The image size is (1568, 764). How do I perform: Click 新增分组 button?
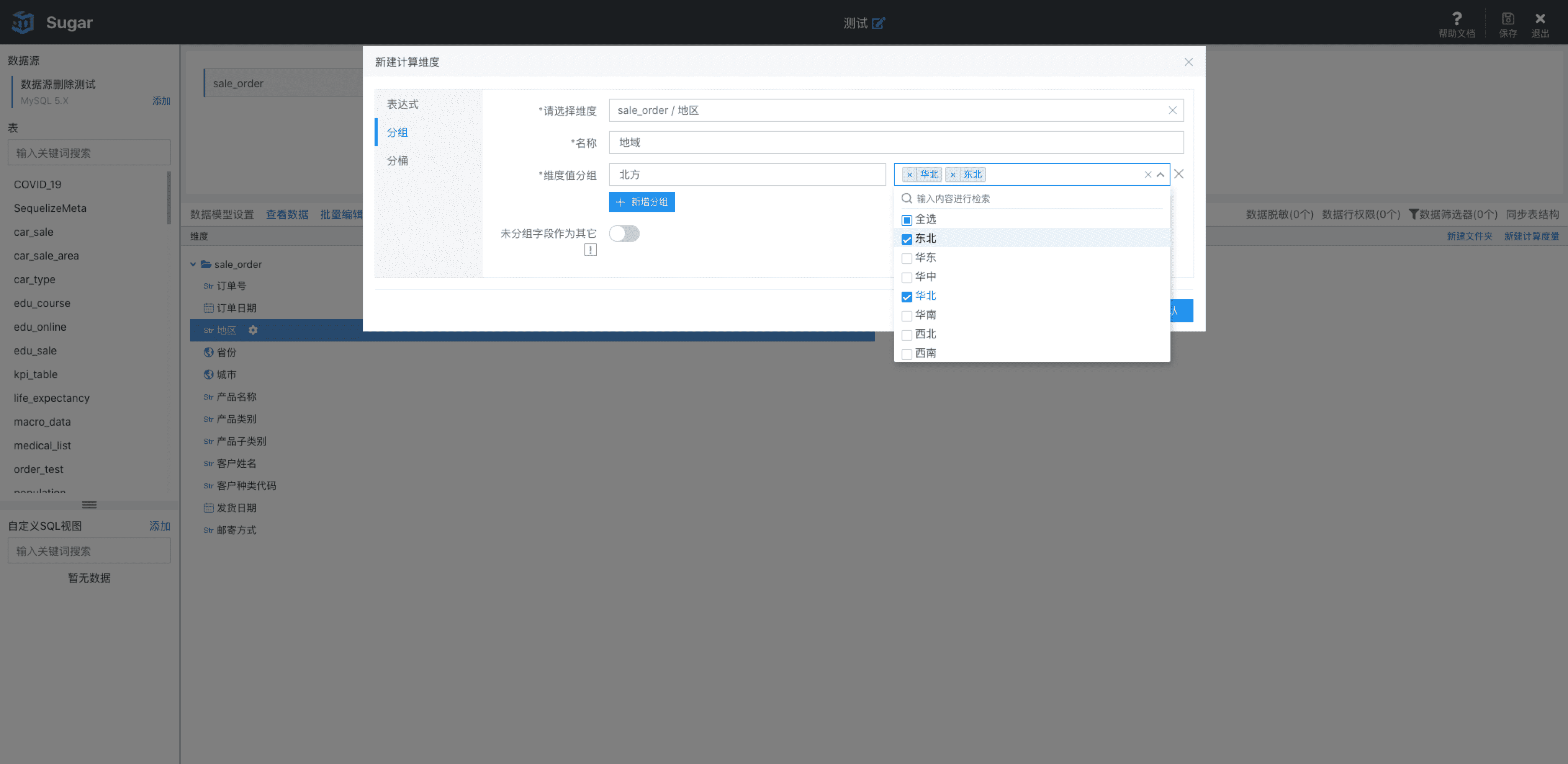click(641, 202)
